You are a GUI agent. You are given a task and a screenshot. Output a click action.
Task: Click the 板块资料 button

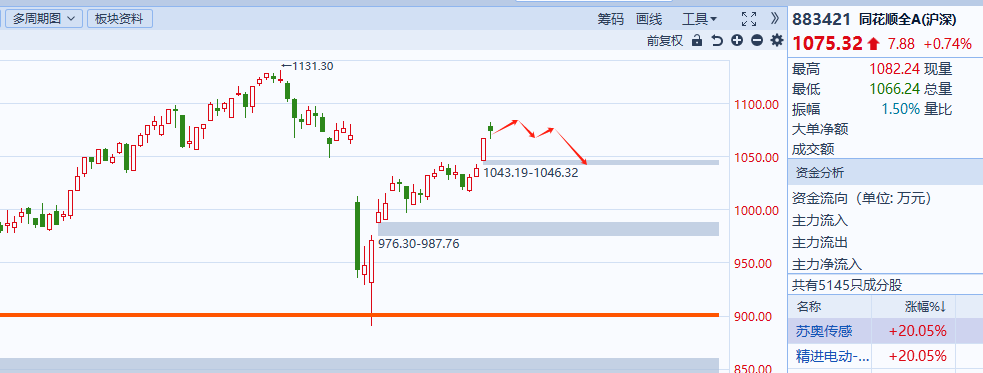120,19
